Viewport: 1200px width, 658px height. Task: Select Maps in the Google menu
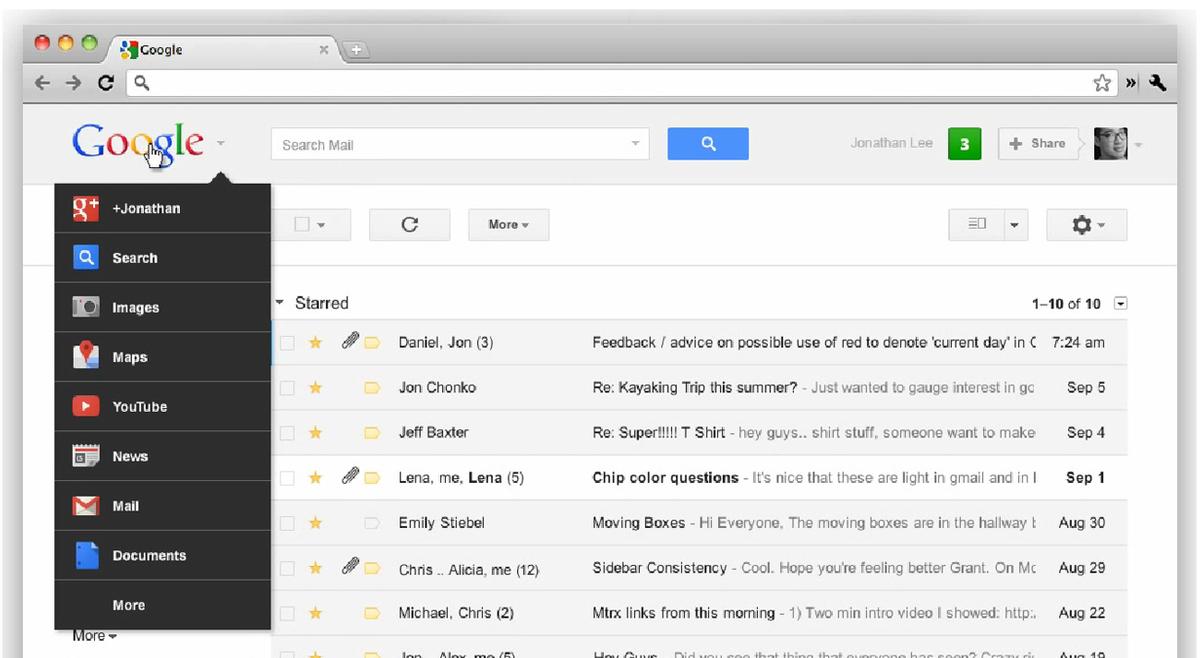(162, 357)
